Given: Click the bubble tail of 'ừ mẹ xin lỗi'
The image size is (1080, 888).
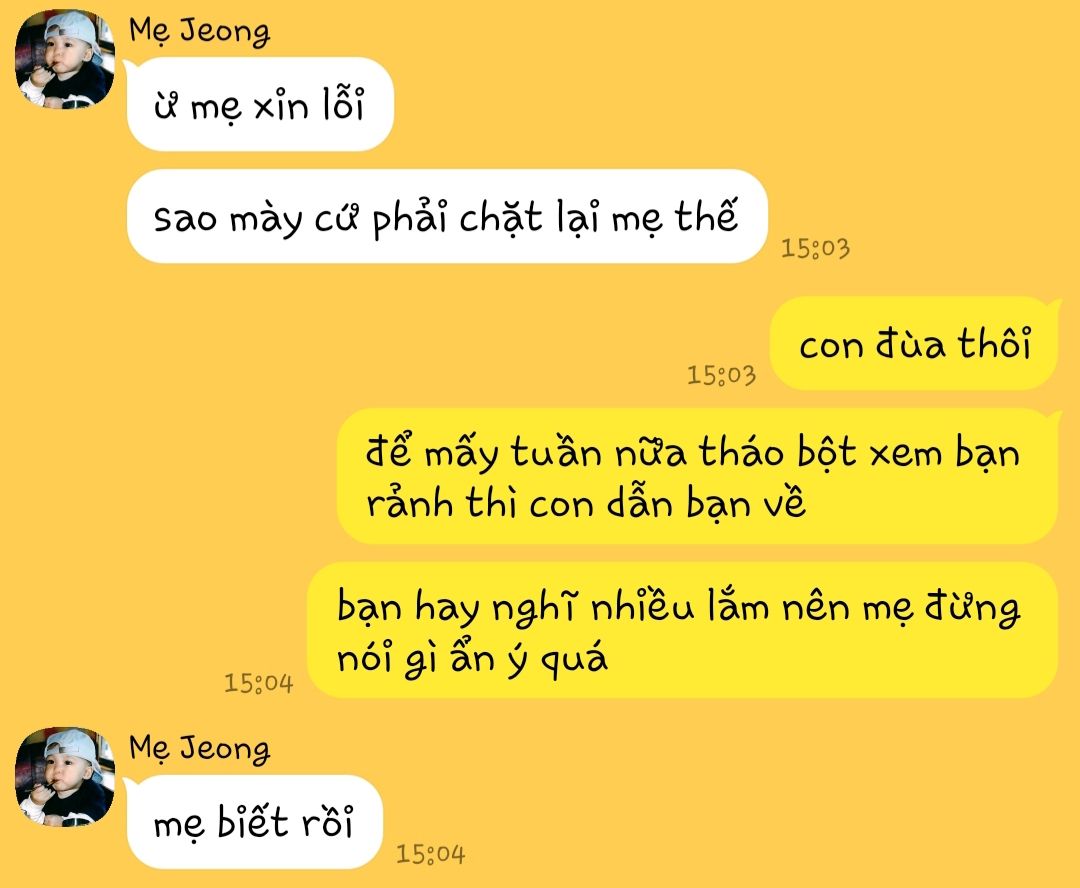Looking at the screenshot, I should coord(129,66).
